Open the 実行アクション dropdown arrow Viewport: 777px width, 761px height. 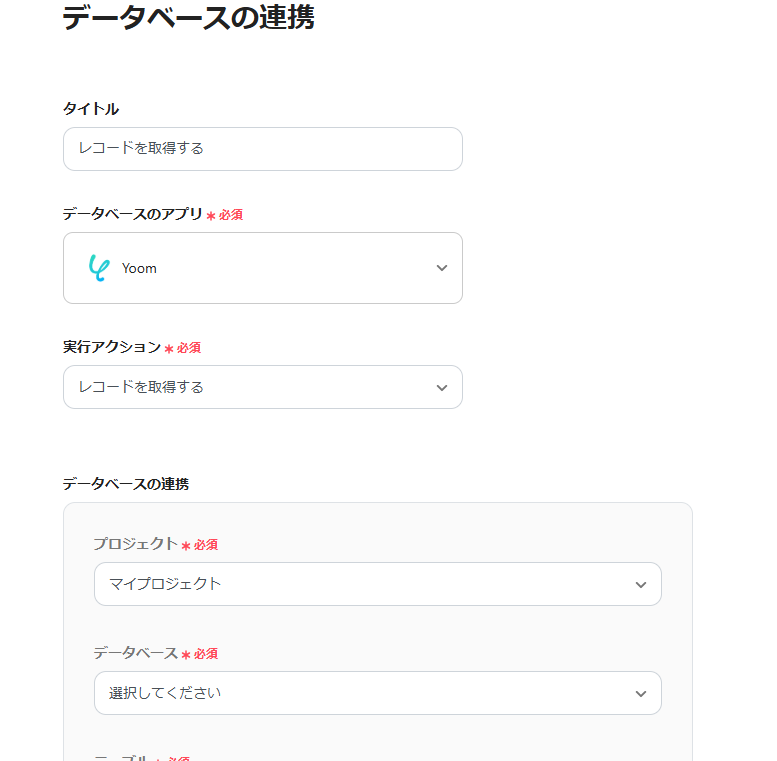click(x=442, y=388)
